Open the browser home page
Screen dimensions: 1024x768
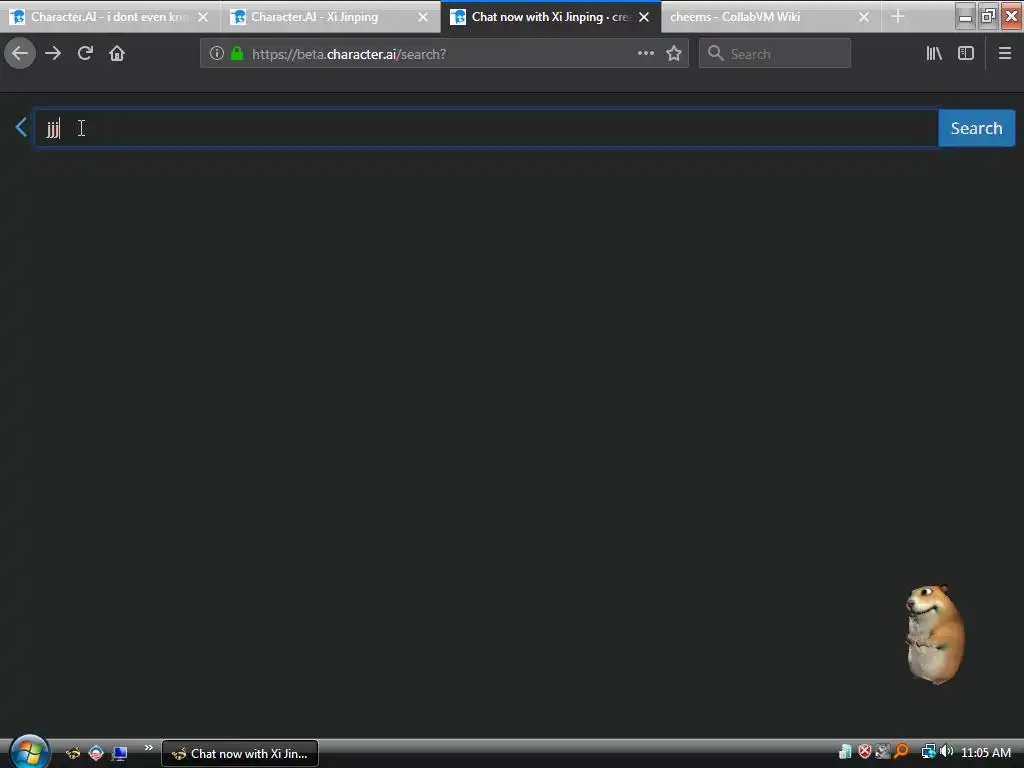tap(117, 54)
